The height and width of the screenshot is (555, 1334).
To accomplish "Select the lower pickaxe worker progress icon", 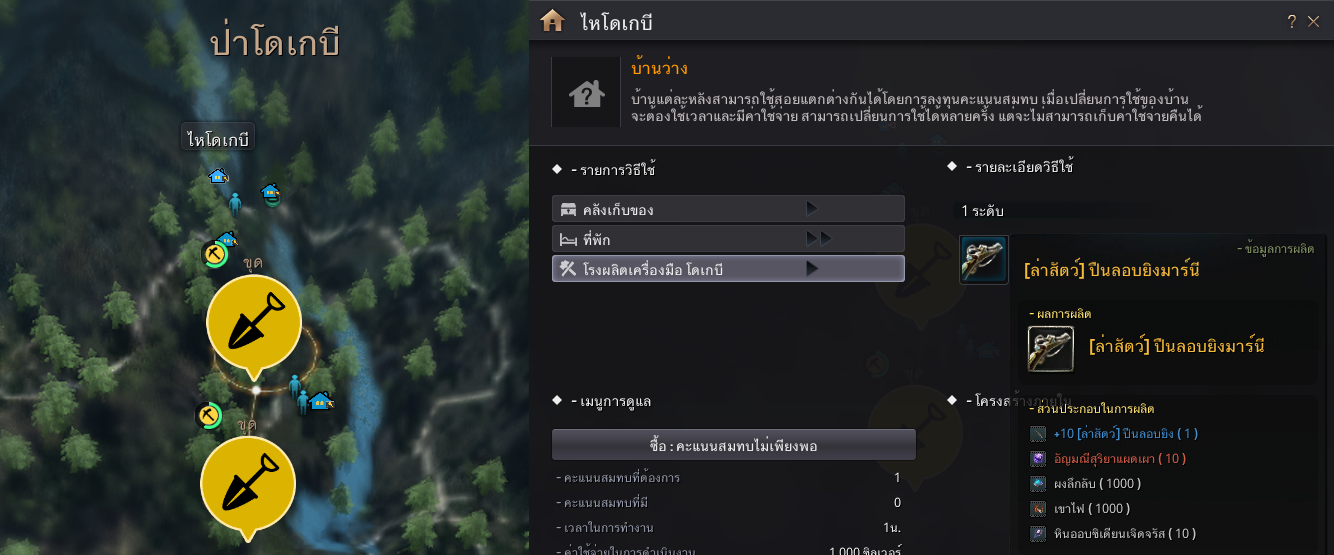I will (x=209, y=415).
